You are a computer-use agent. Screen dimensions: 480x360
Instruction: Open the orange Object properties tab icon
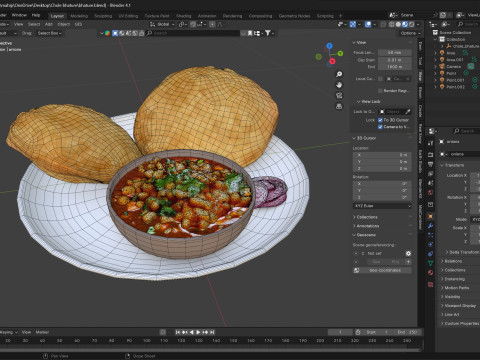coord(431,216)
